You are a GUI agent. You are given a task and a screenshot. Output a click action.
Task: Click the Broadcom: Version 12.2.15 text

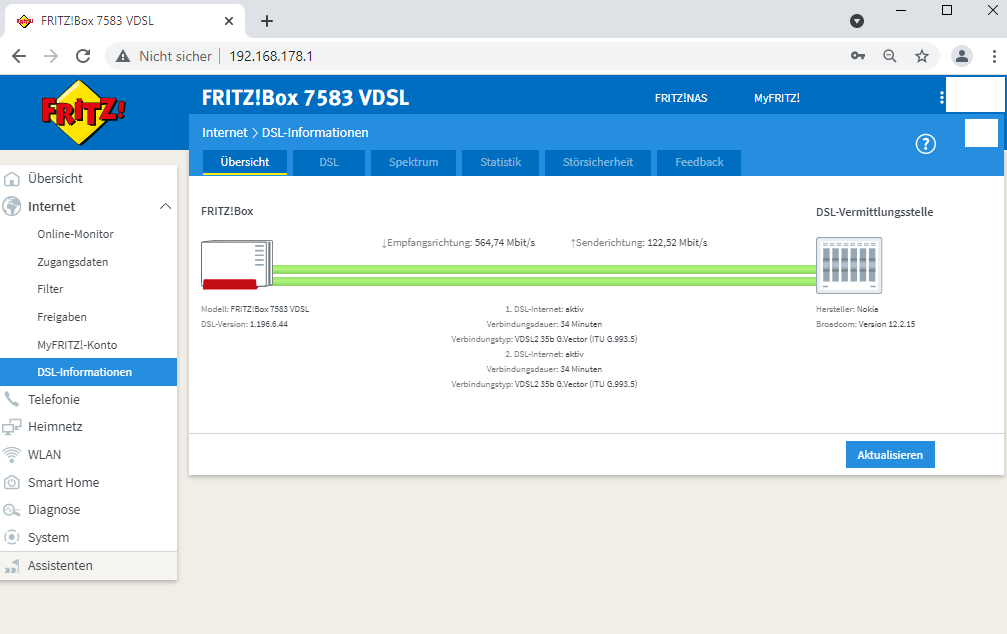(x=866, y=324)
